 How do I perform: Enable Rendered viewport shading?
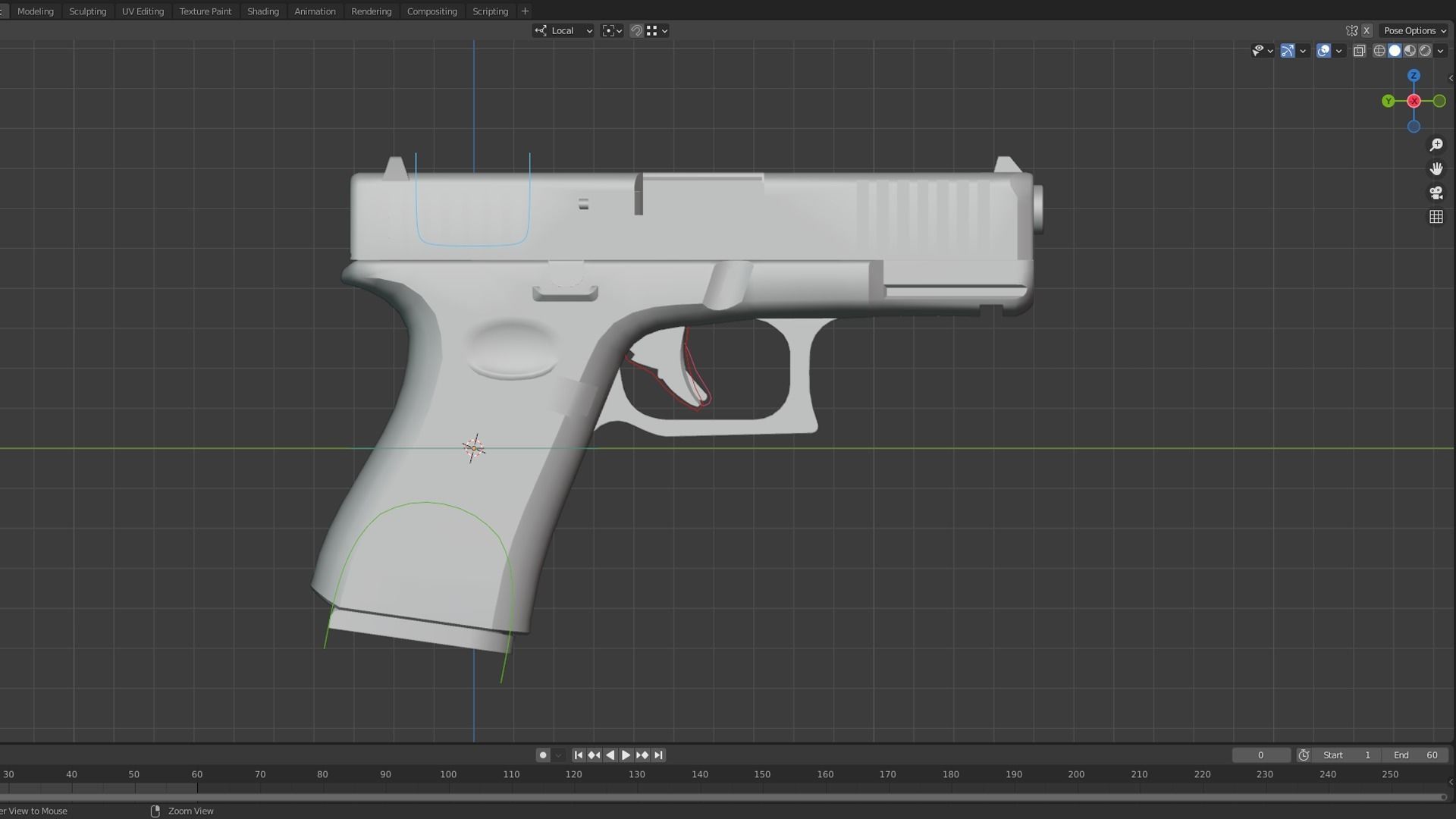[x=1425, y=50]
